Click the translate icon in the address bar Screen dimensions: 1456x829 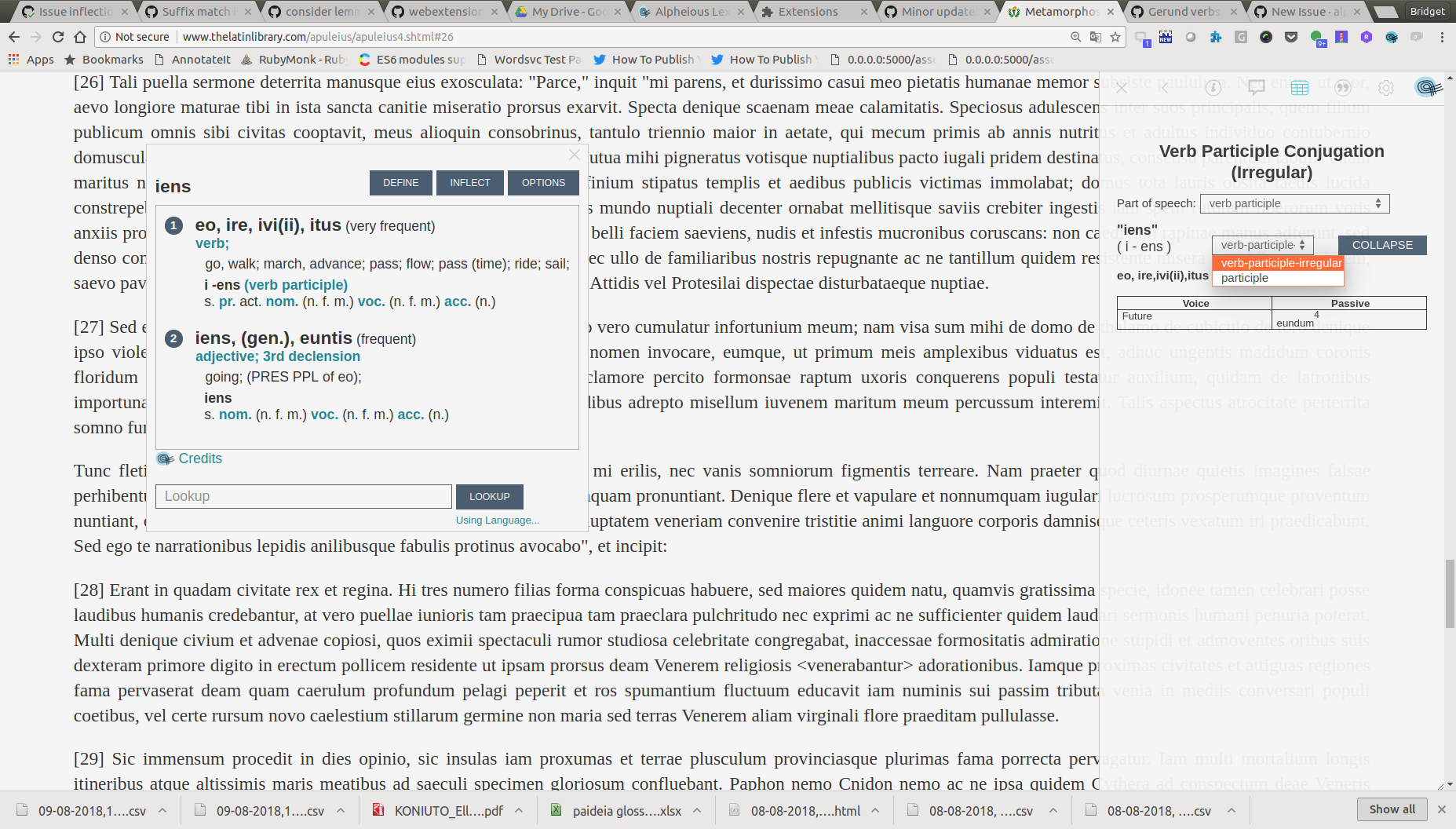coord(1095,36)
